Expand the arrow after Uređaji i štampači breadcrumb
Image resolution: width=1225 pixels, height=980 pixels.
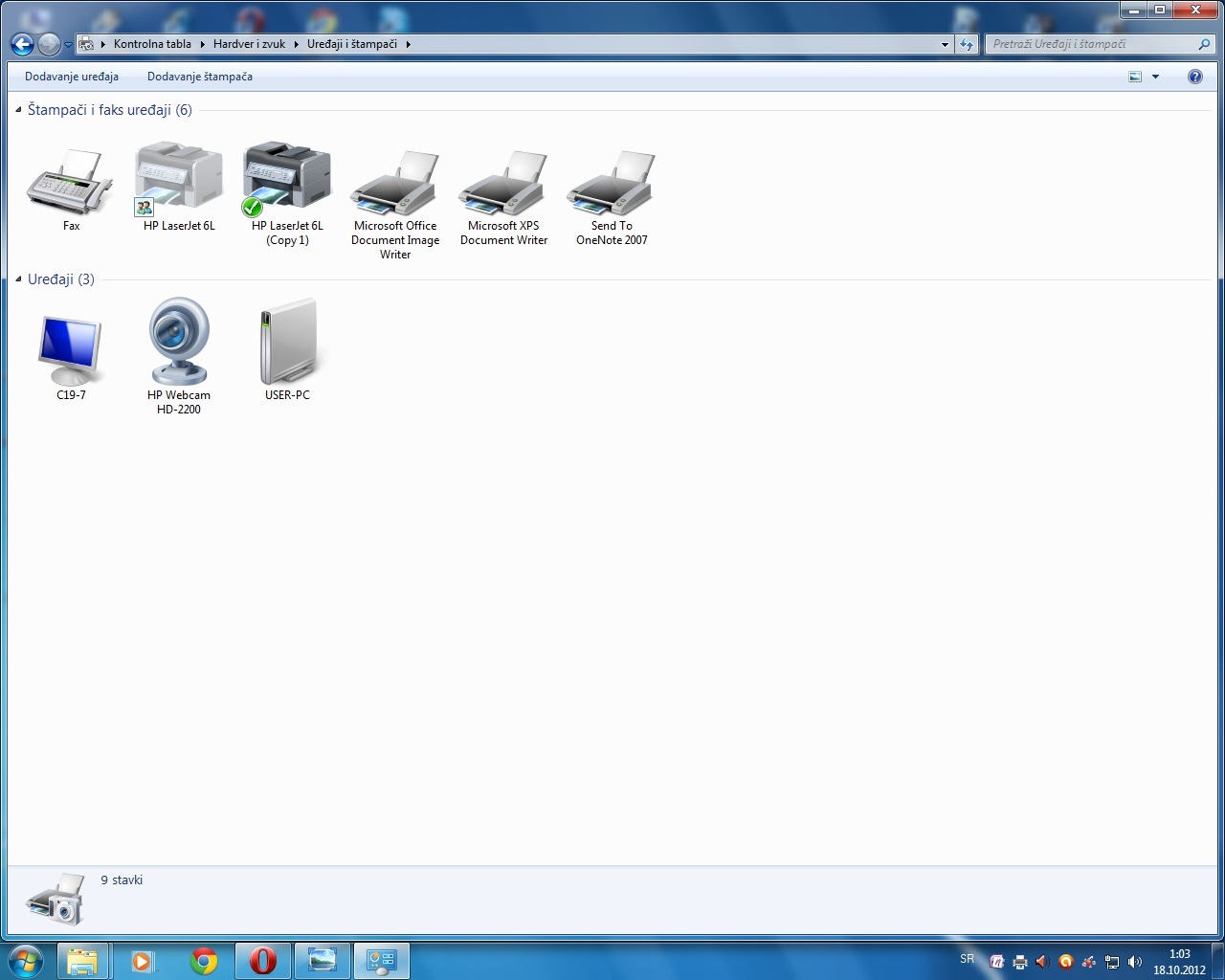(x=408, y=44)
